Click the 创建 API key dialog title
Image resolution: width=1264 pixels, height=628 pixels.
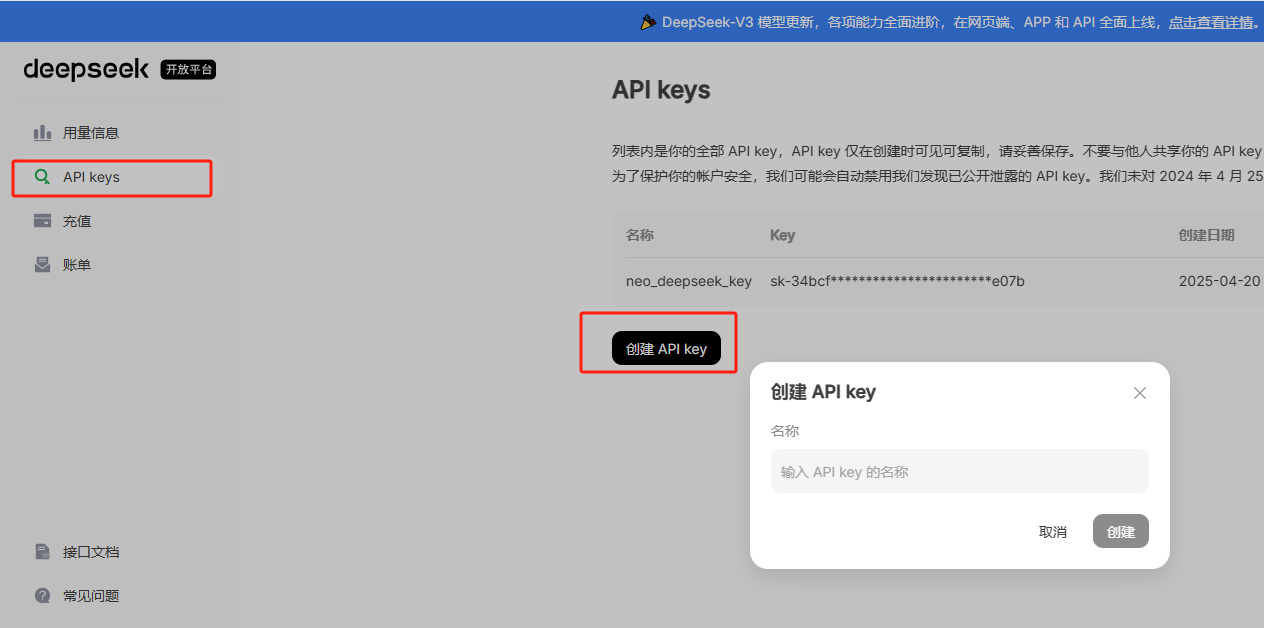tap(823, 392)
